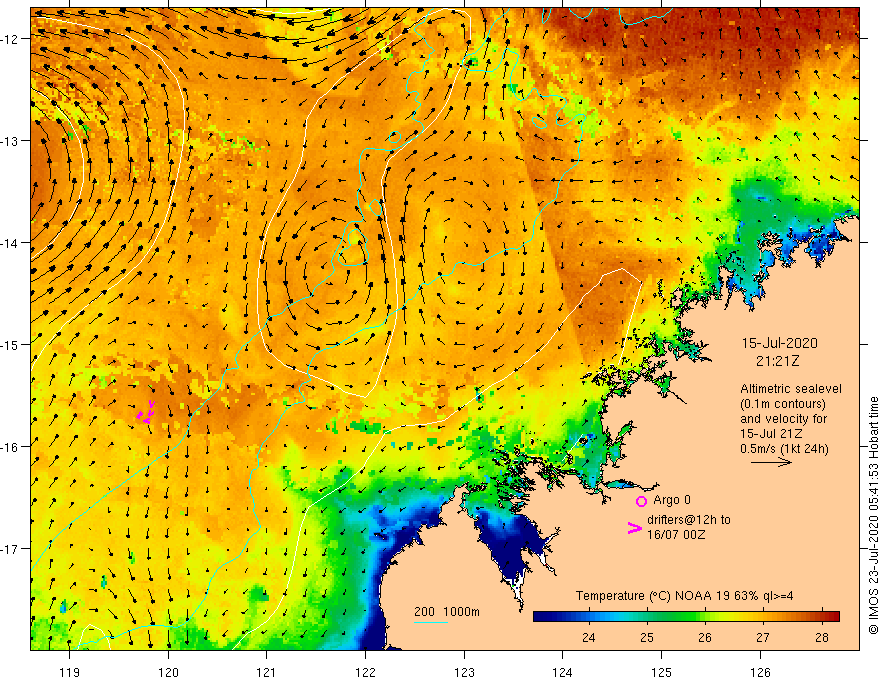Image resolution: width=880 pixels, height=680 pixels.
Task: Click the latitude label -15
Action: [10, 344]
